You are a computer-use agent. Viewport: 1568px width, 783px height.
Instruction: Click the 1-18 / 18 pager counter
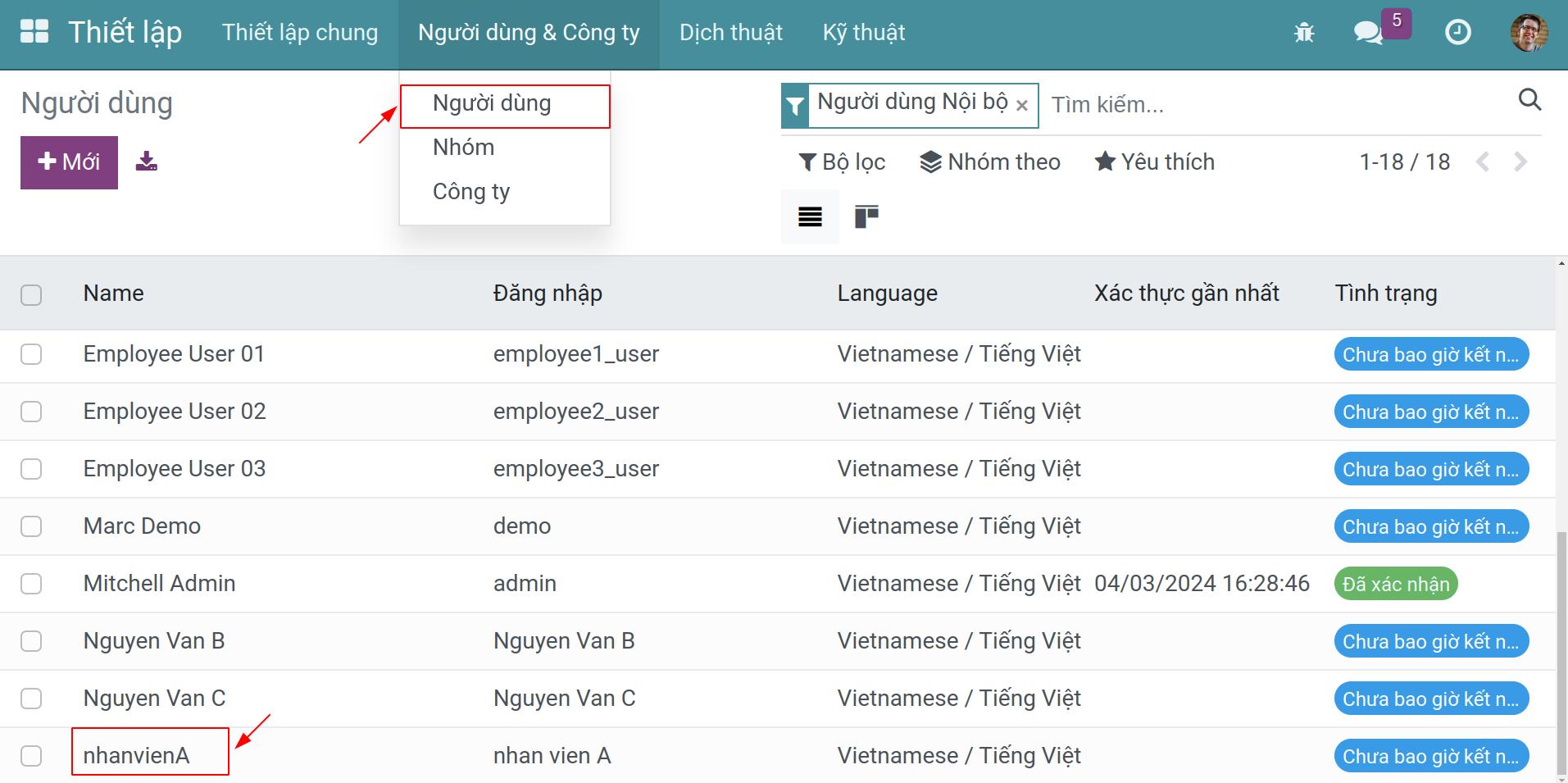pyautogui.click(x=1404, y=162)
